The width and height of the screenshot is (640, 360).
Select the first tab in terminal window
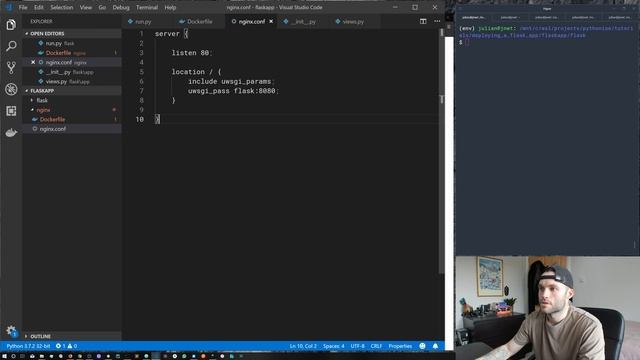(x=473, y=17)
